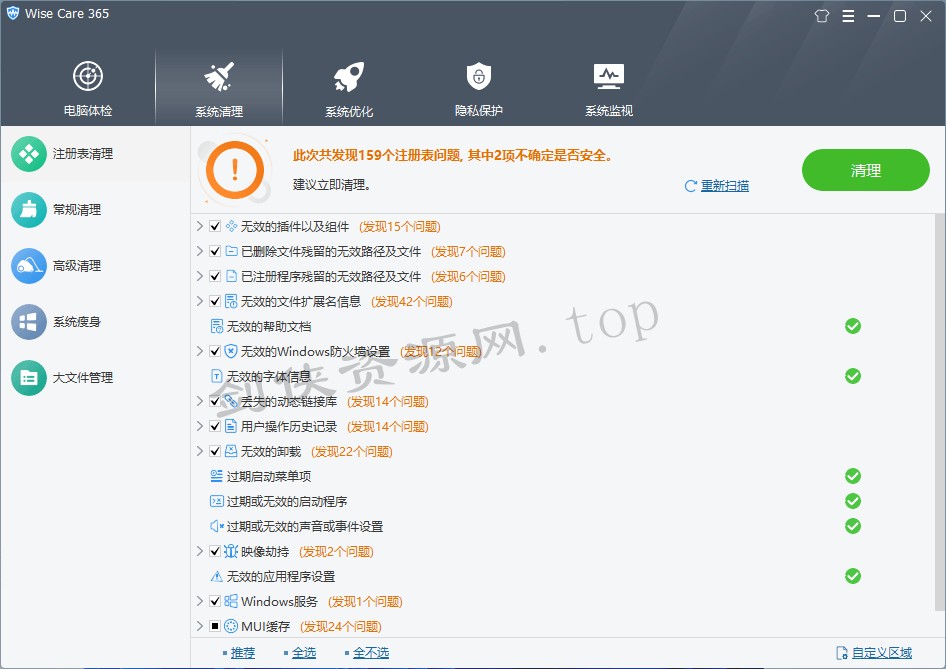Image resolution: width=946 pixels, height=669 pixels.
Task: Expand the Windows服务 item
Action: [x=200, y=602]
